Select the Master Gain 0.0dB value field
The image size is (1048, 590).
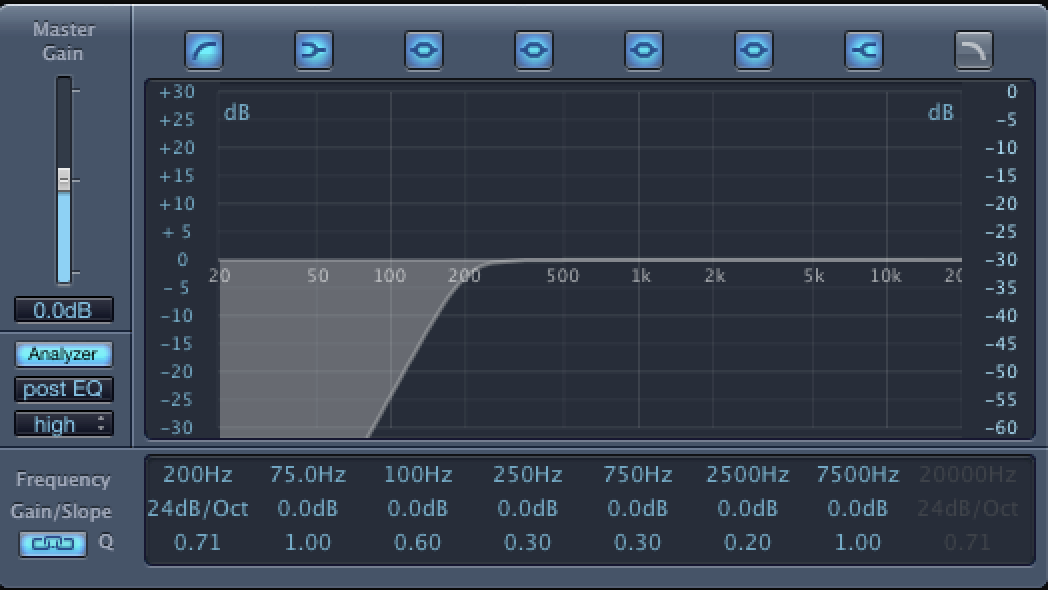[63, 310]
